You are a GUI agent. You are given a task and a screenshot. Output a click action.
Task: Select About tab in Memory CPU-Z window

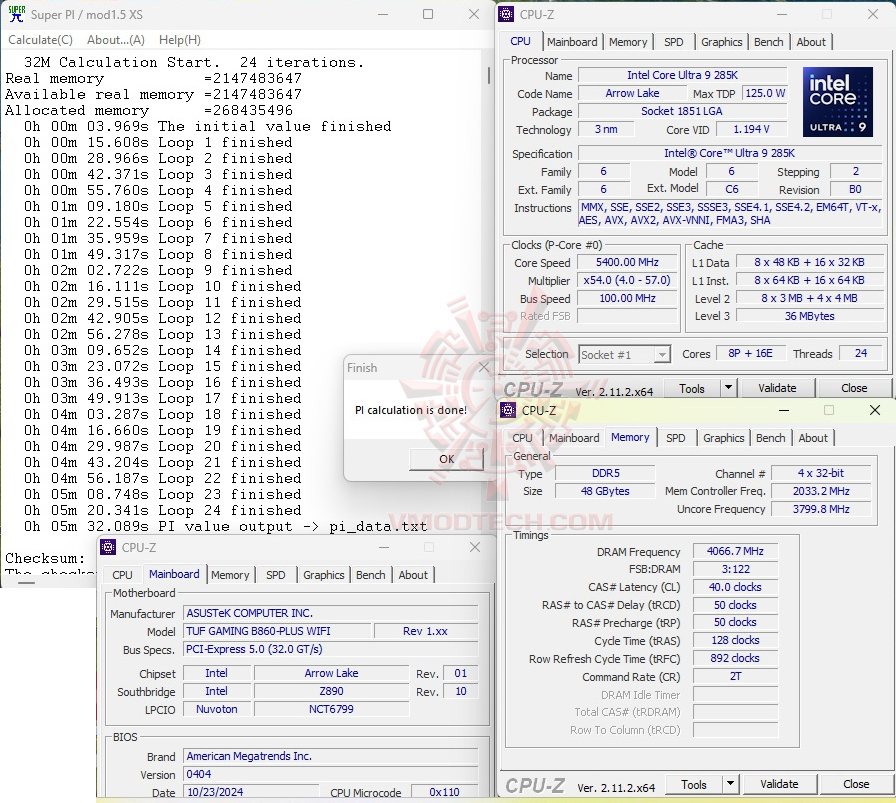[813, 438]
